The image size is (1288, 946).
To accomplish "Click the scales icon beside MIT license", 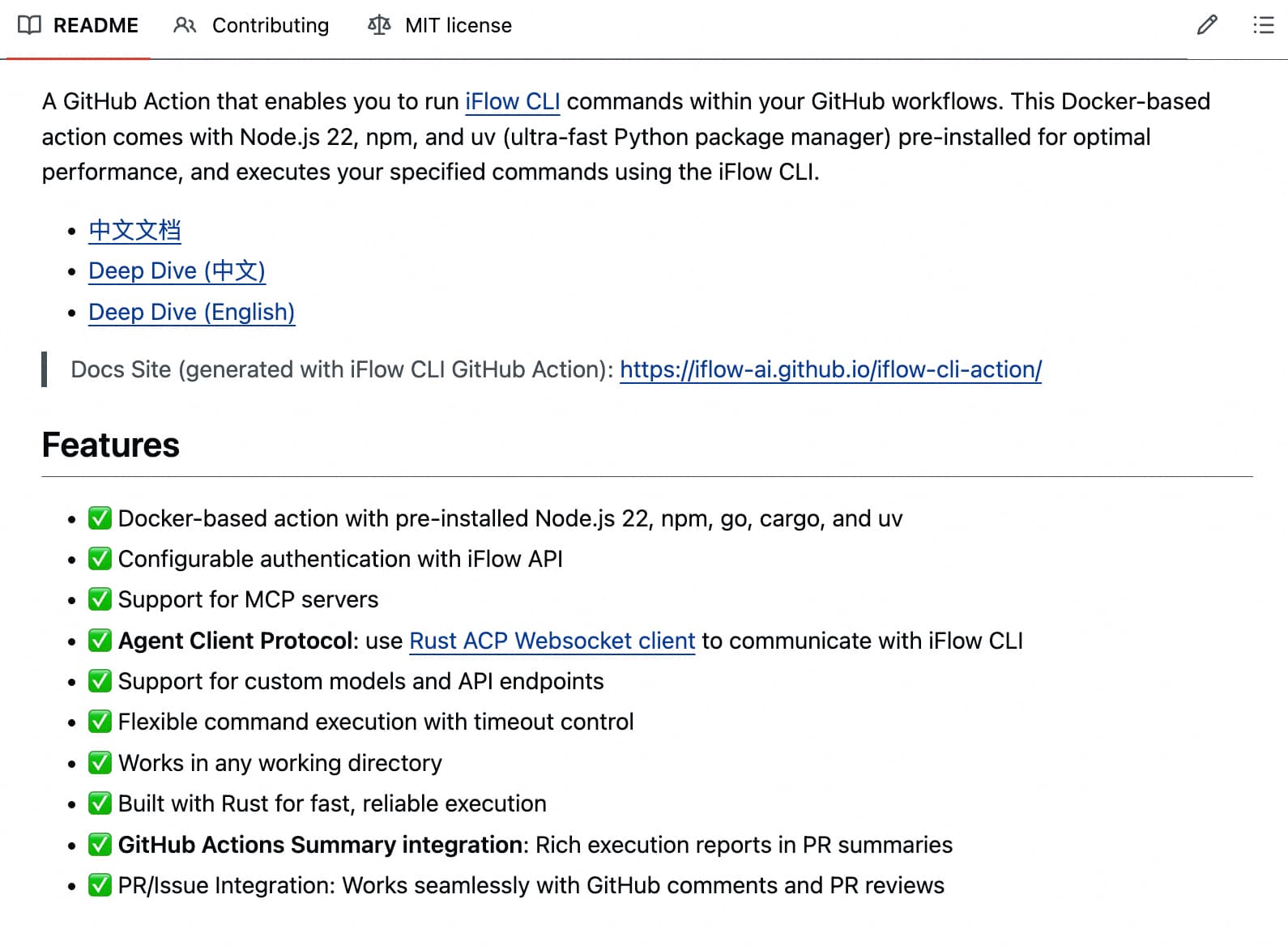I will coord(379,25).
